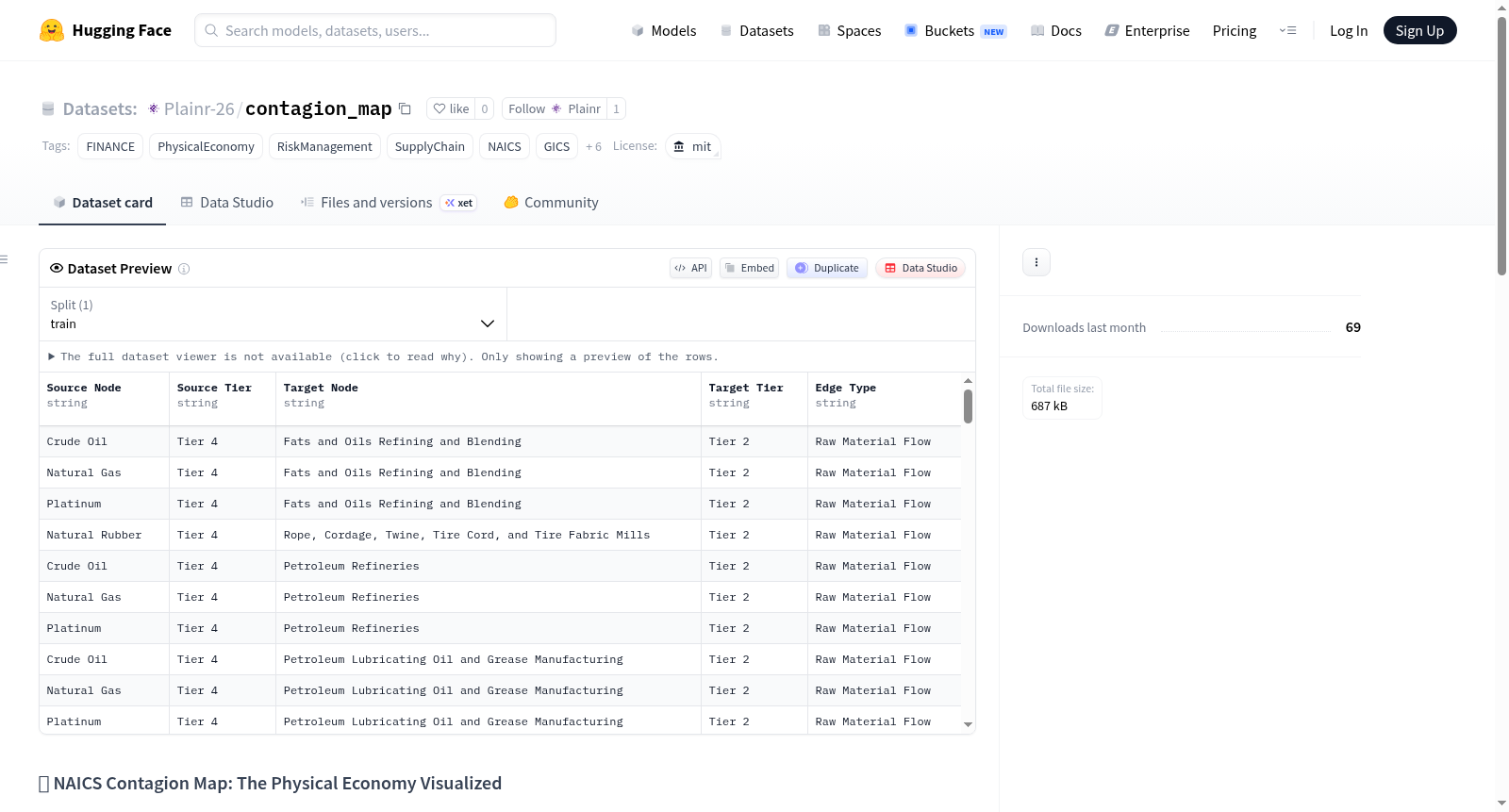
Task: Click the like count number
Action: tap(485, 108)
